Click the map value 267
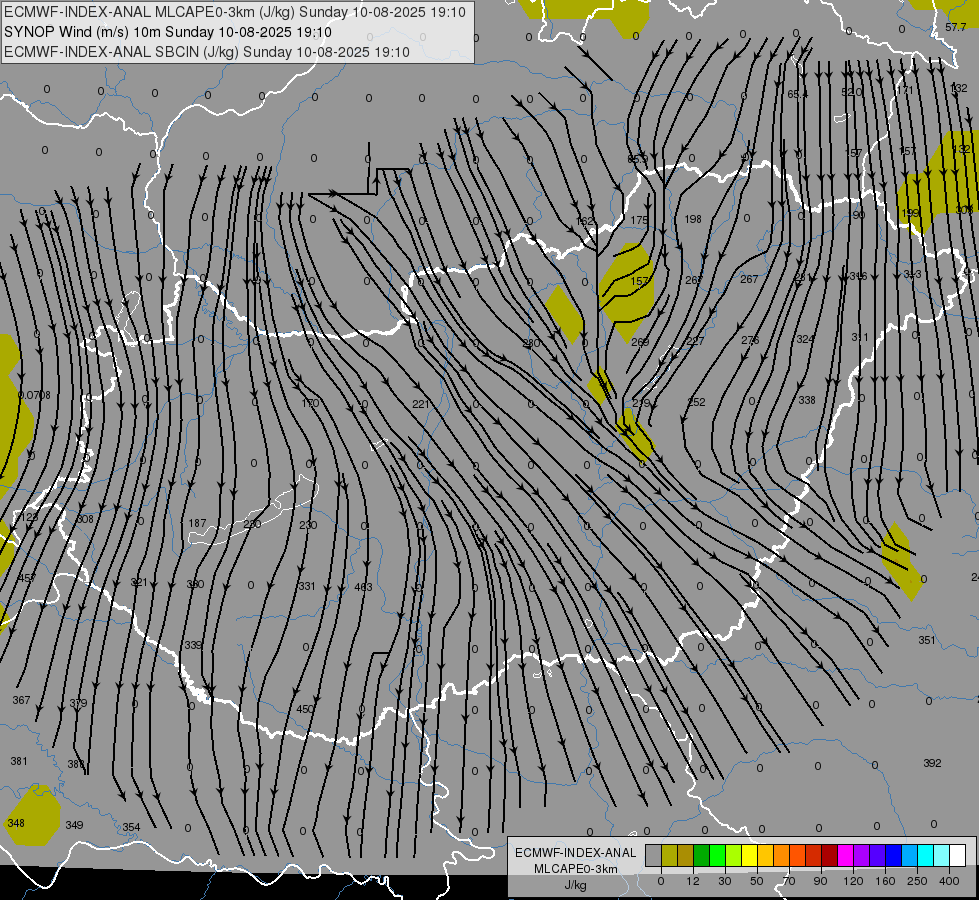Viewport: 979px width, 900px height. click(x=749, y=279)
